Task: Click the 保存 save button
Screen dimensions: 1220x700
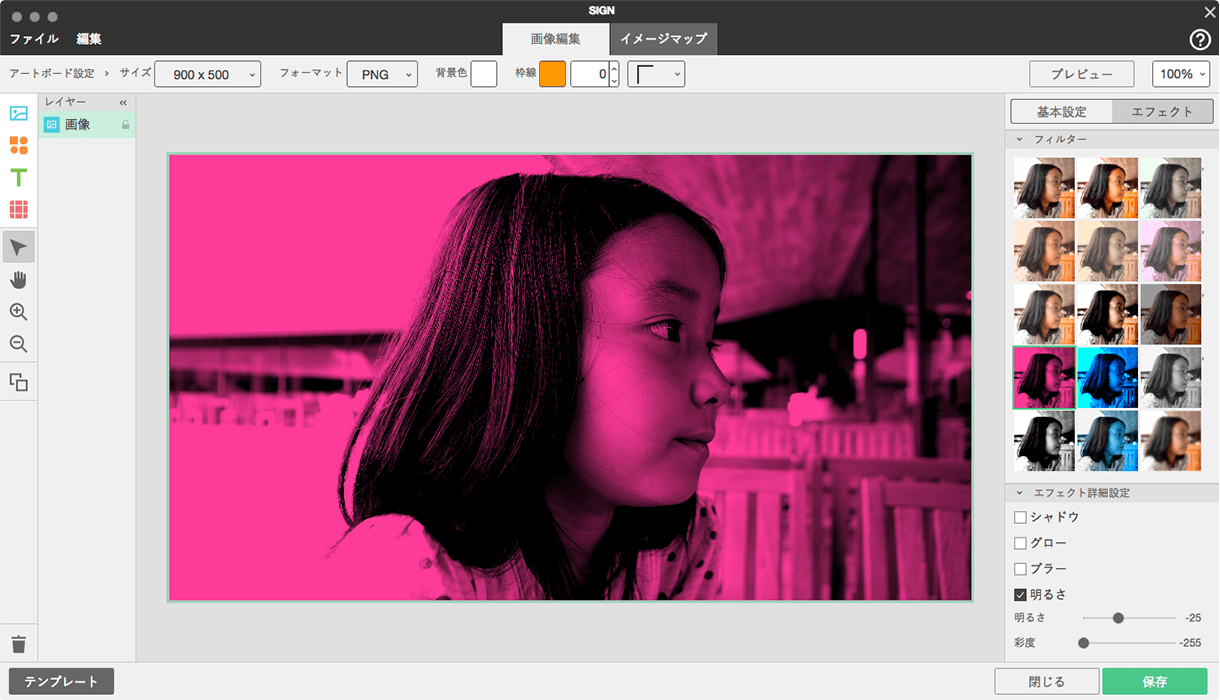Action: click(1156, 680)
